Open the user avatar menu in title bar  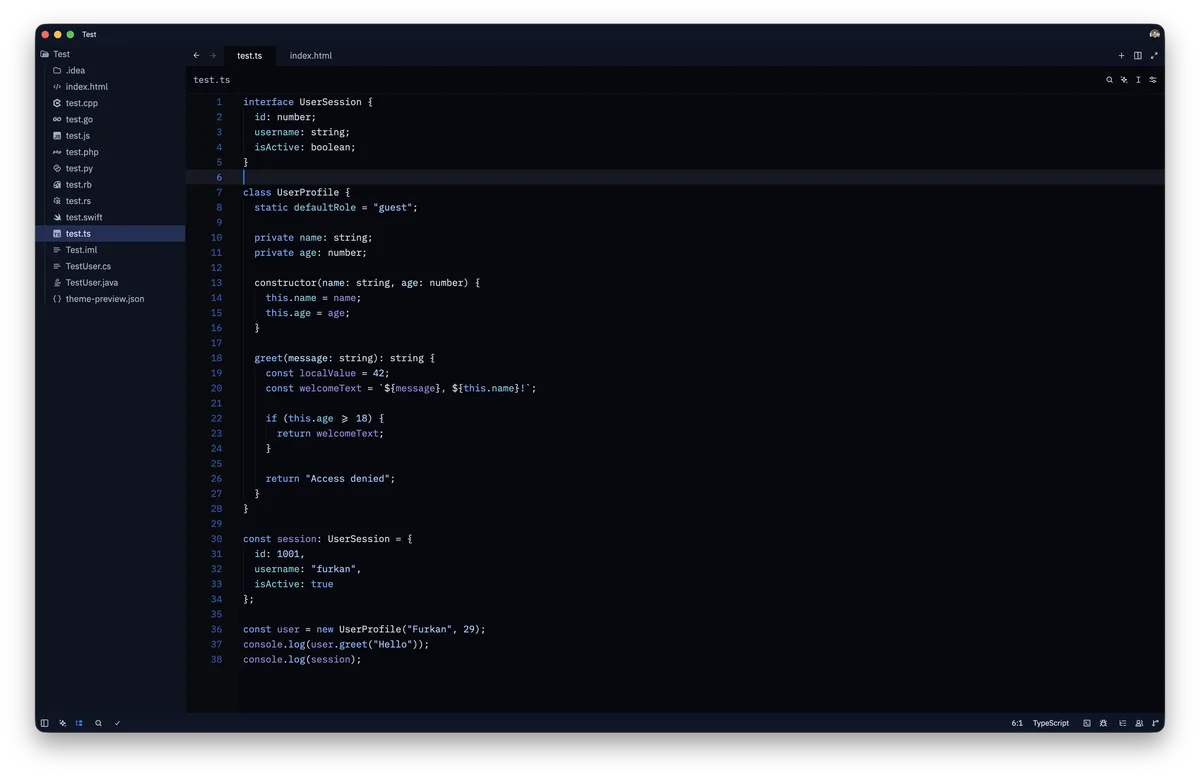1154,34
